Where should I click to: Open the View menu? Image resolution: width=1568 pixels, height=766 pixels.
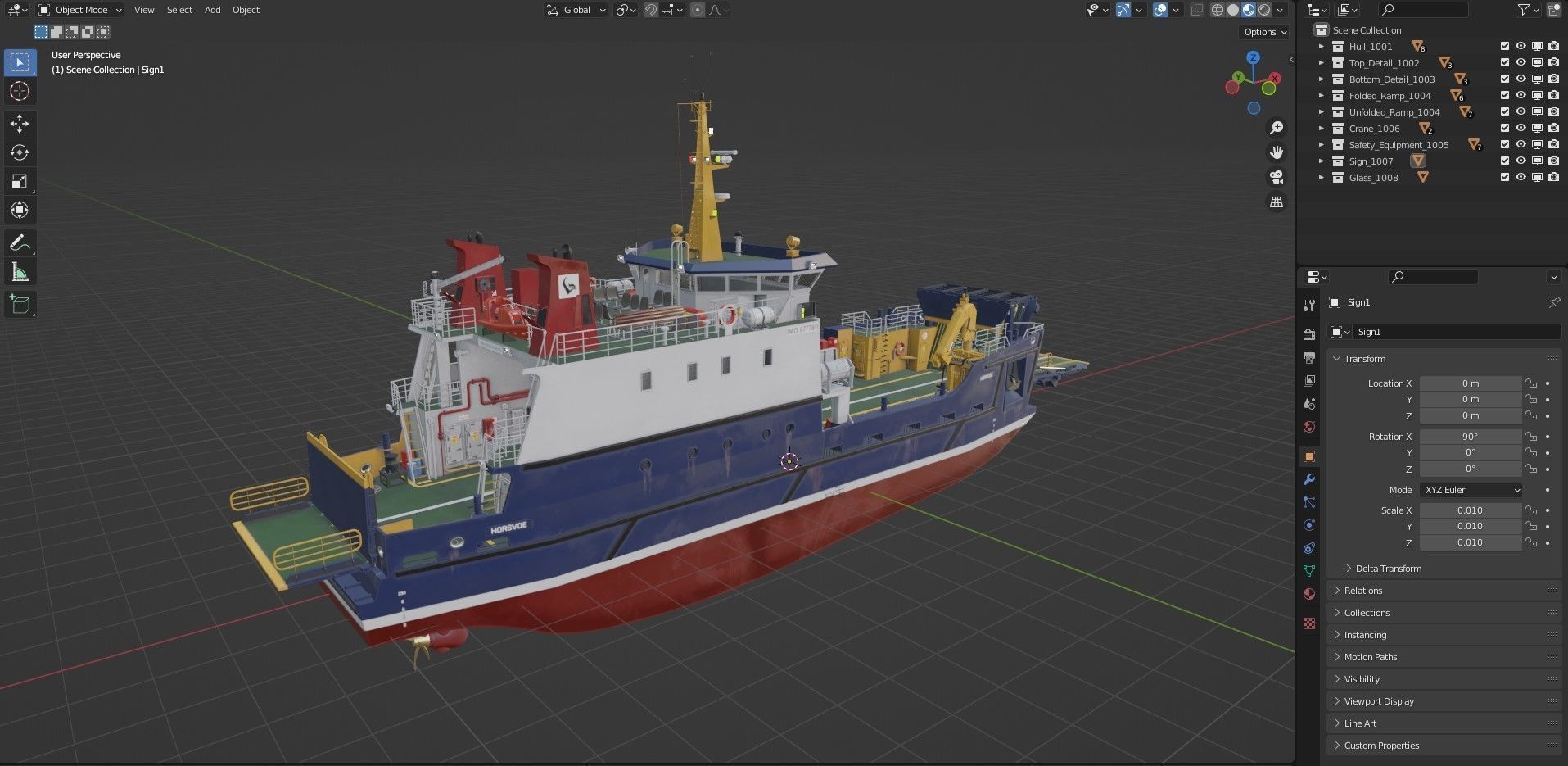[144, 10]
